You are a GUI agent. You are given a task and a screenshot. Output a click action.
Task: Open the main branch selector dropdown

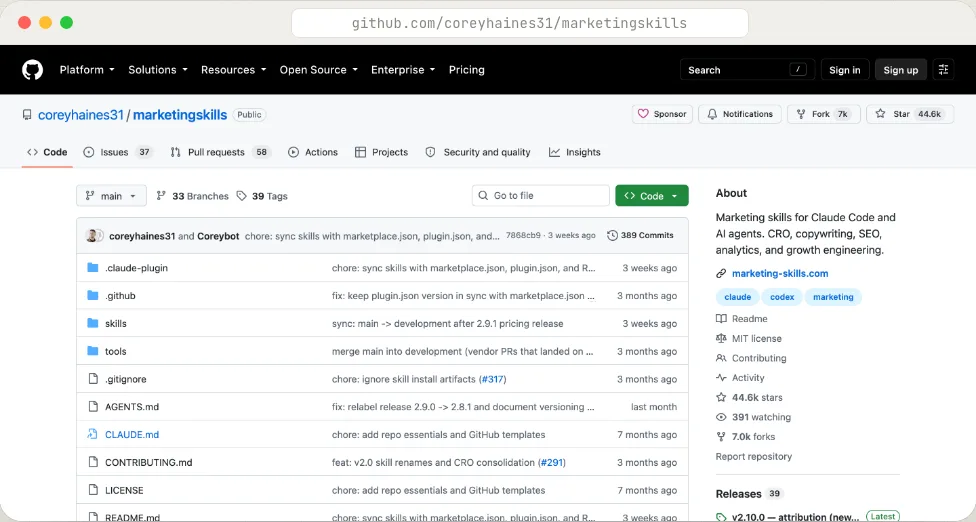coord(111,195)
